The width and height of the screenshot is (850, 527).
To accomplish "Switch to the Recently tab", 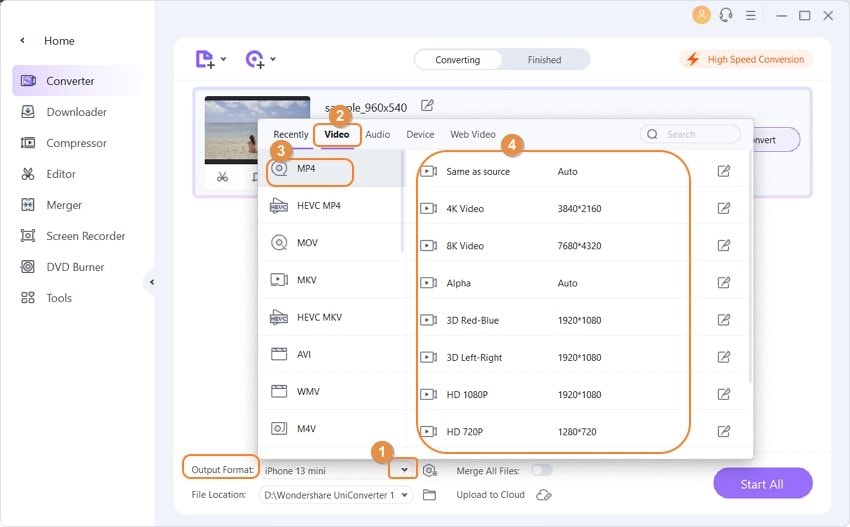I will pos(291,134).
